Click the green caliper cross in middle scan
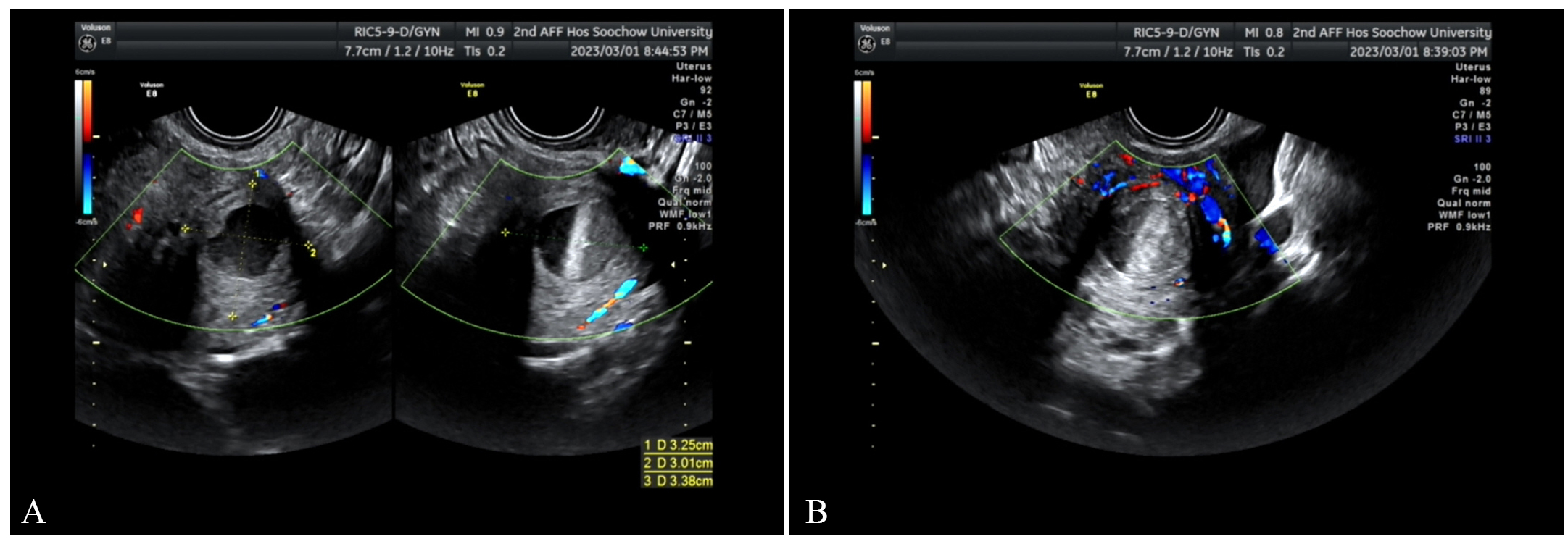This screenshot has height=544, width=1568. click(x=644, y=248)
